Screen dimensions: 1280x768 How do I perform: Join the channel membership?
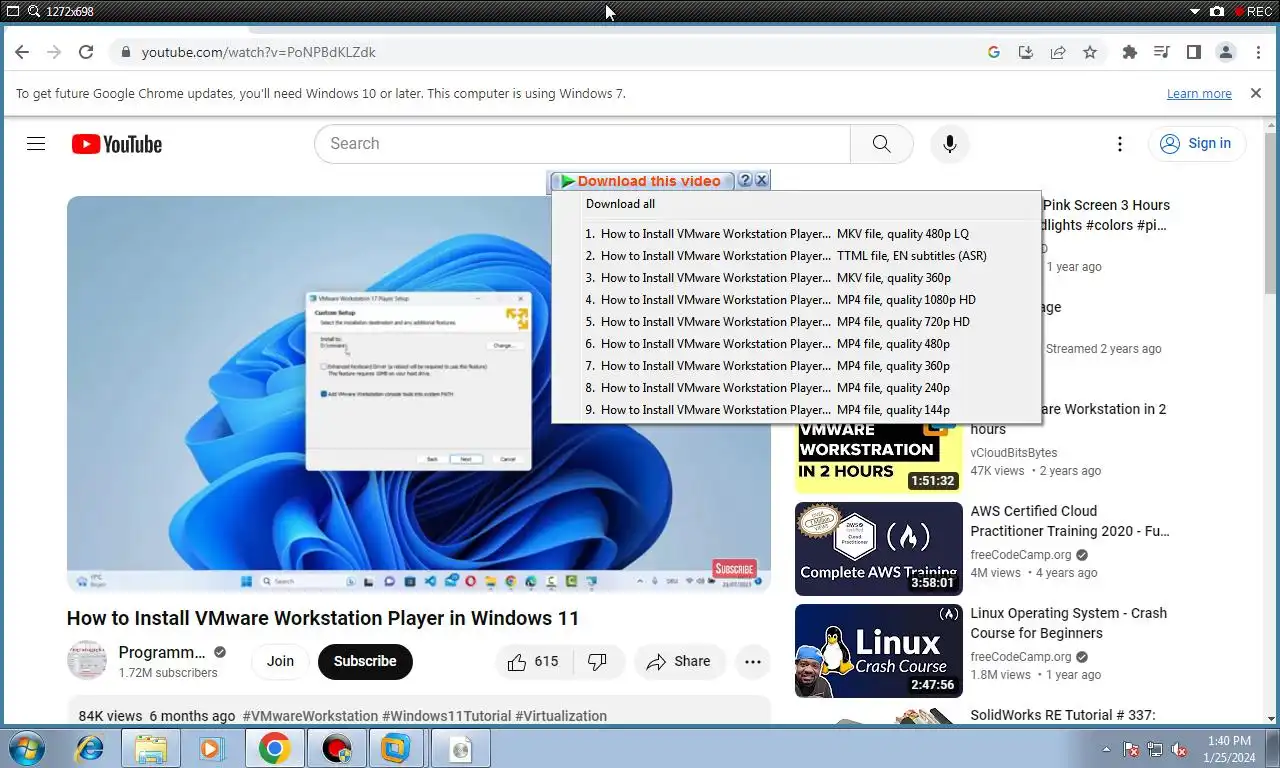pos(280,661)
